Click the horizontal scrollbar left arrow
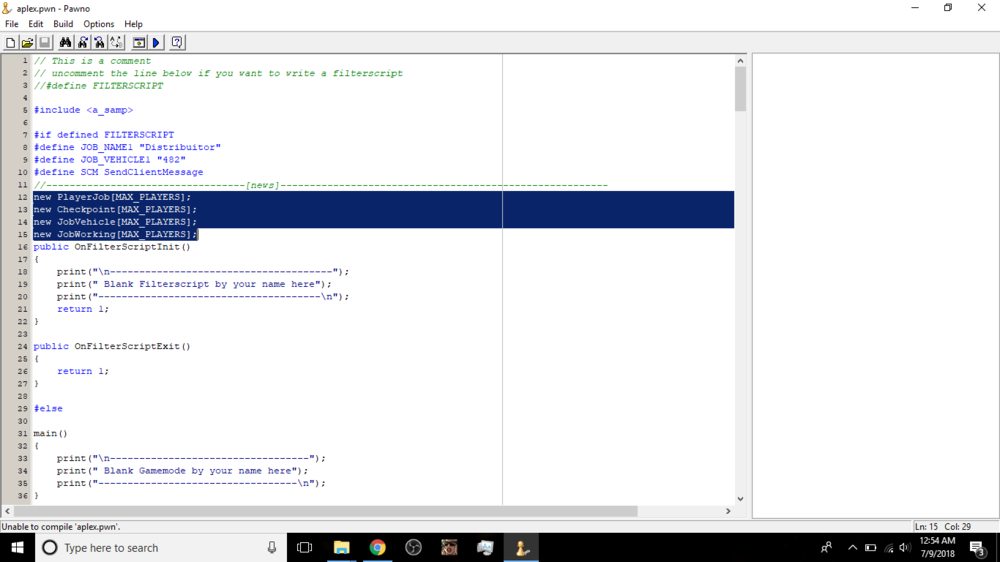The width and height of the screenshot is (1000, 562). click(8, 511)
